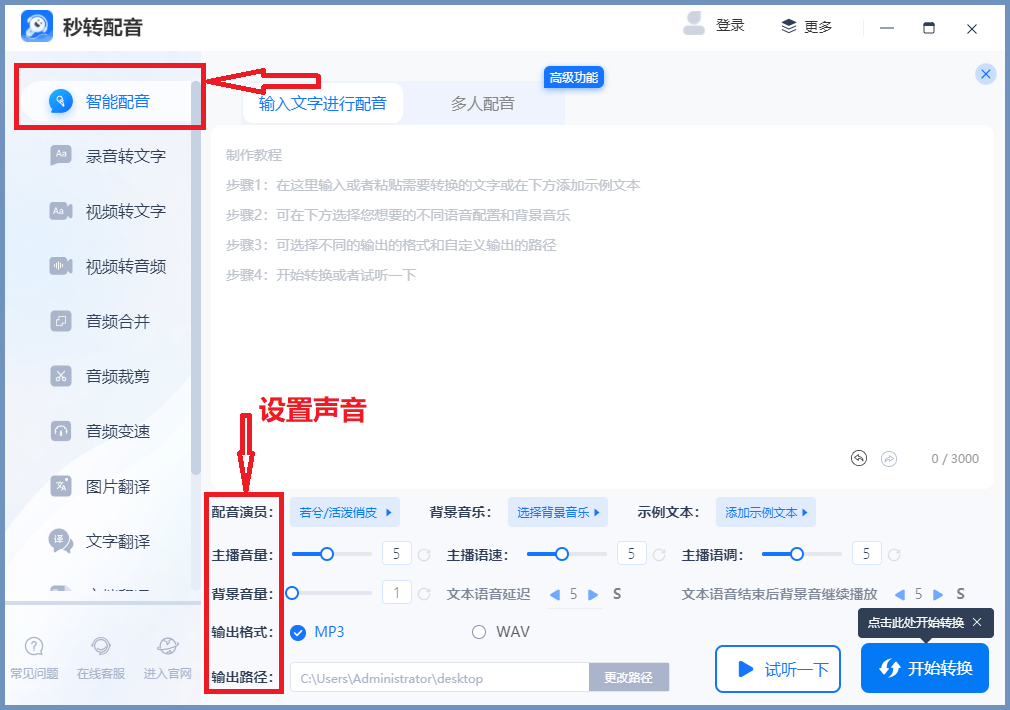Click the 图片翻译 sidebar icon
Viewport: 1010px width, 710px height.
61,486
